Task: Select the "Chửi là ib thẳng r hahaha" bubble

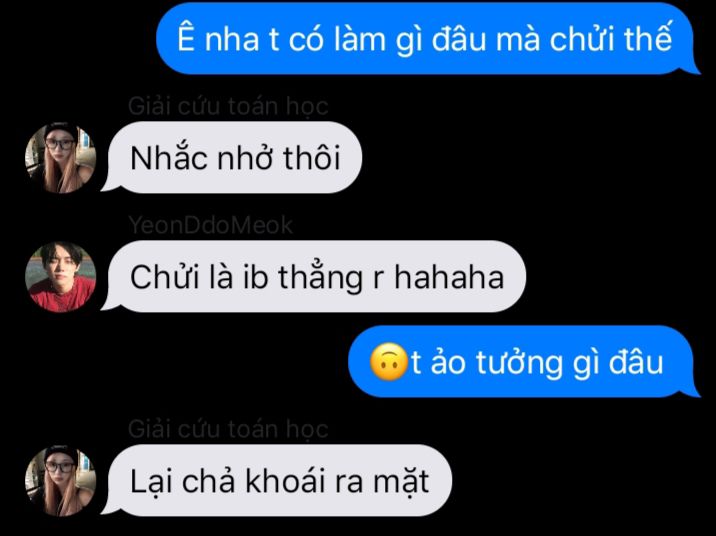Action: click(x=314, y=277)
